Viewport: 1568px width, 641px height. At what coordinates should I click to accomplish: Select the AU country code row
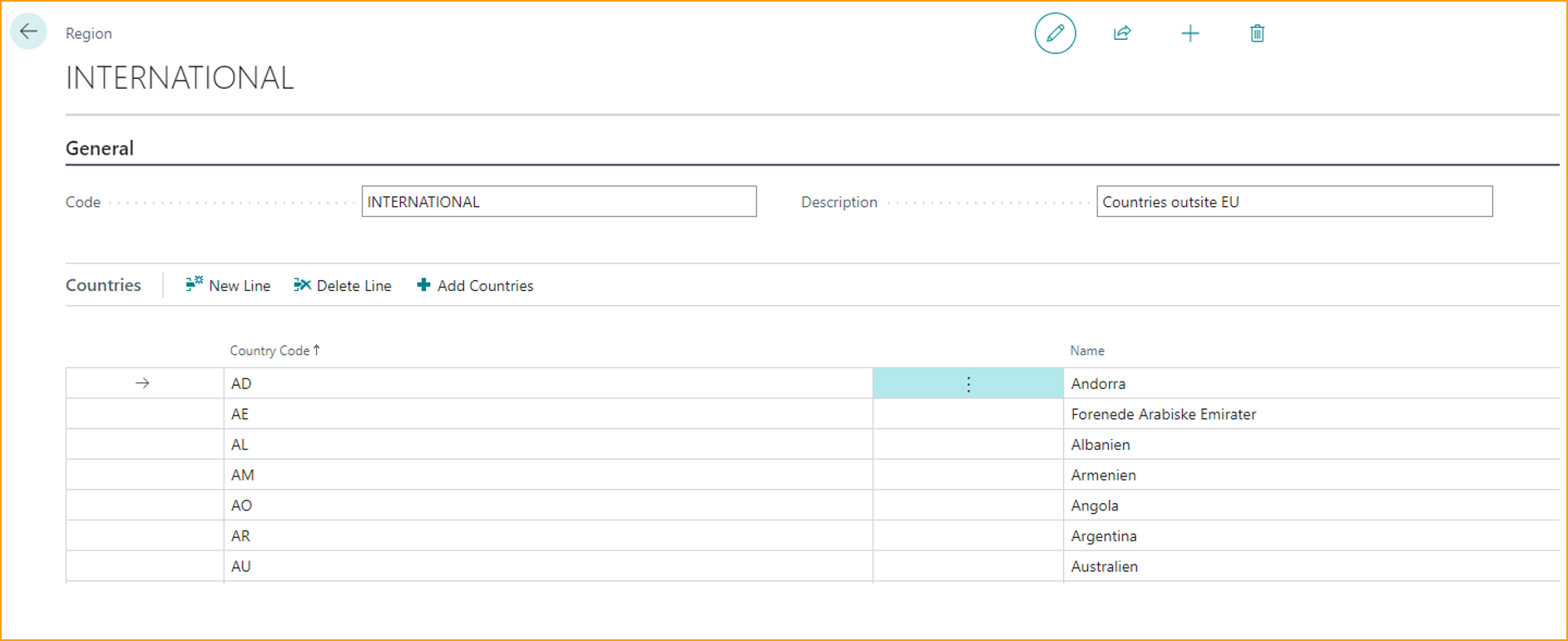tap(241, 566)
